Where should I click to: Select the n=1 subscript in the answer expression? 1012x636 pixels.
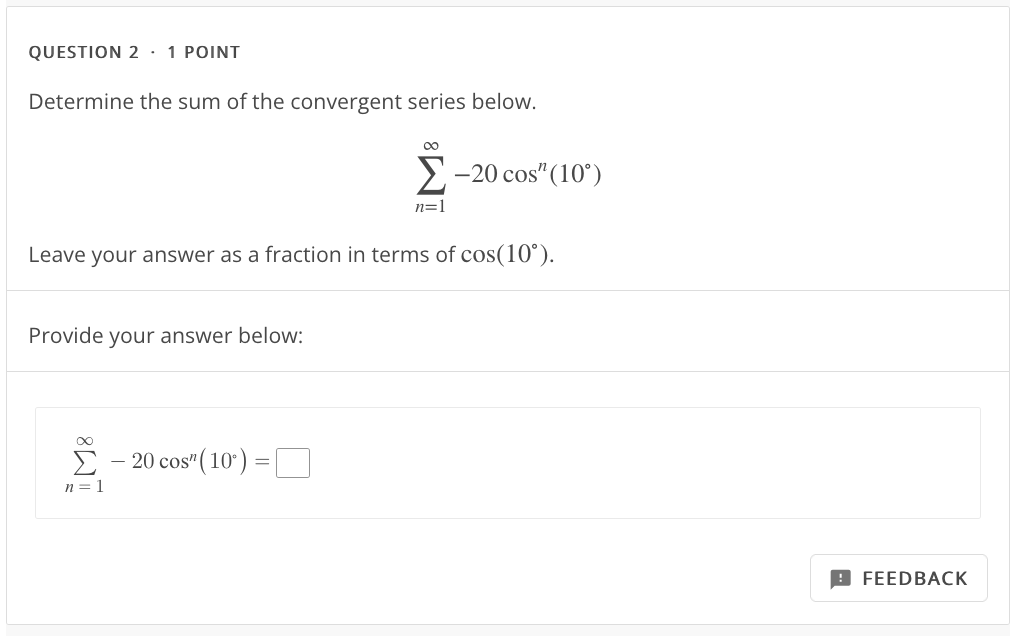point(83,488)
